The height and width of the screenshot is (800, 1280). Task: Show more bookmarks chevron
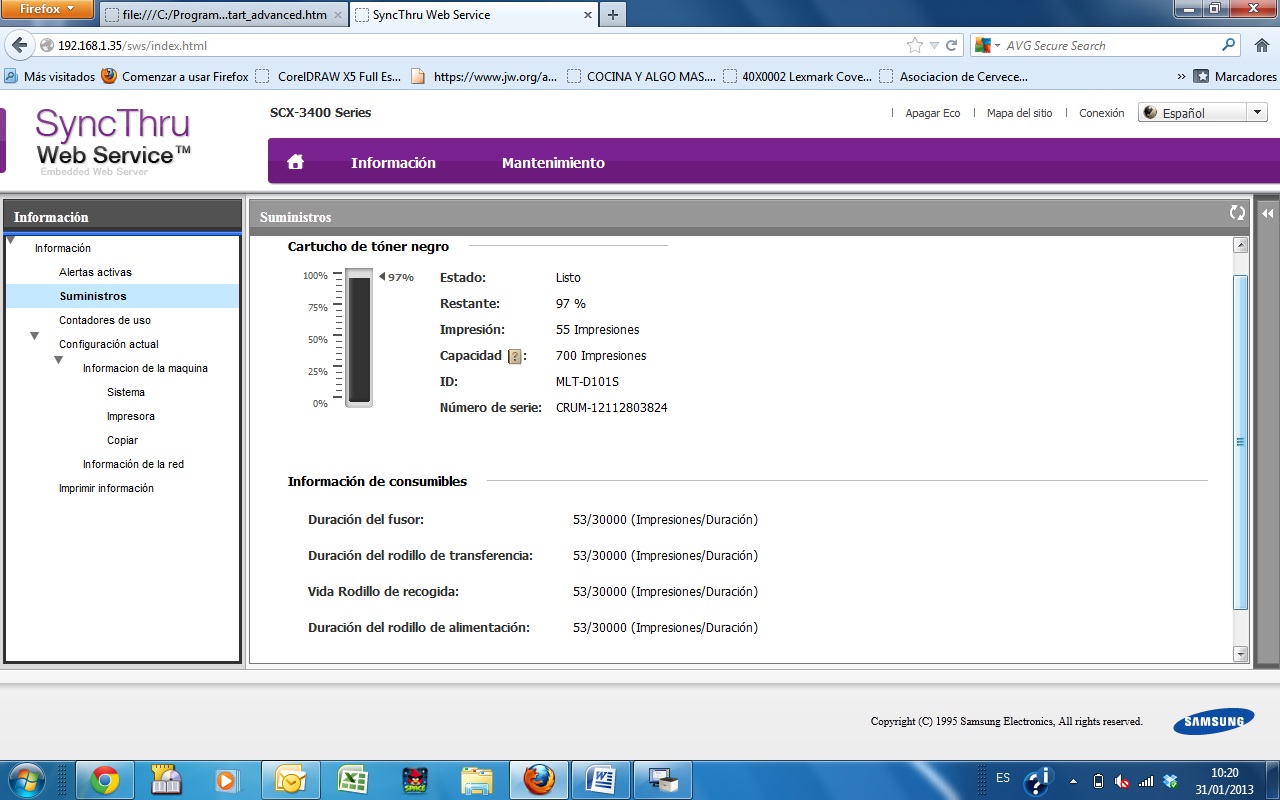1181,76
